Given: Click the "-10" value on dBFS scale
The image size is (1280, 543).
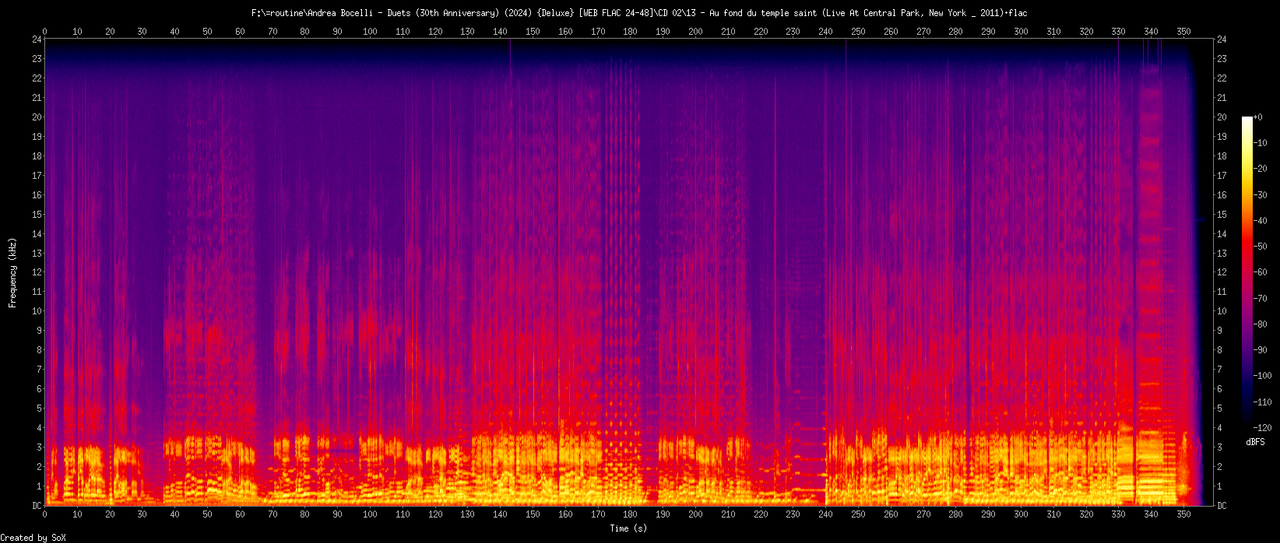Looking at the screenshot, I should click(1262, 143).
